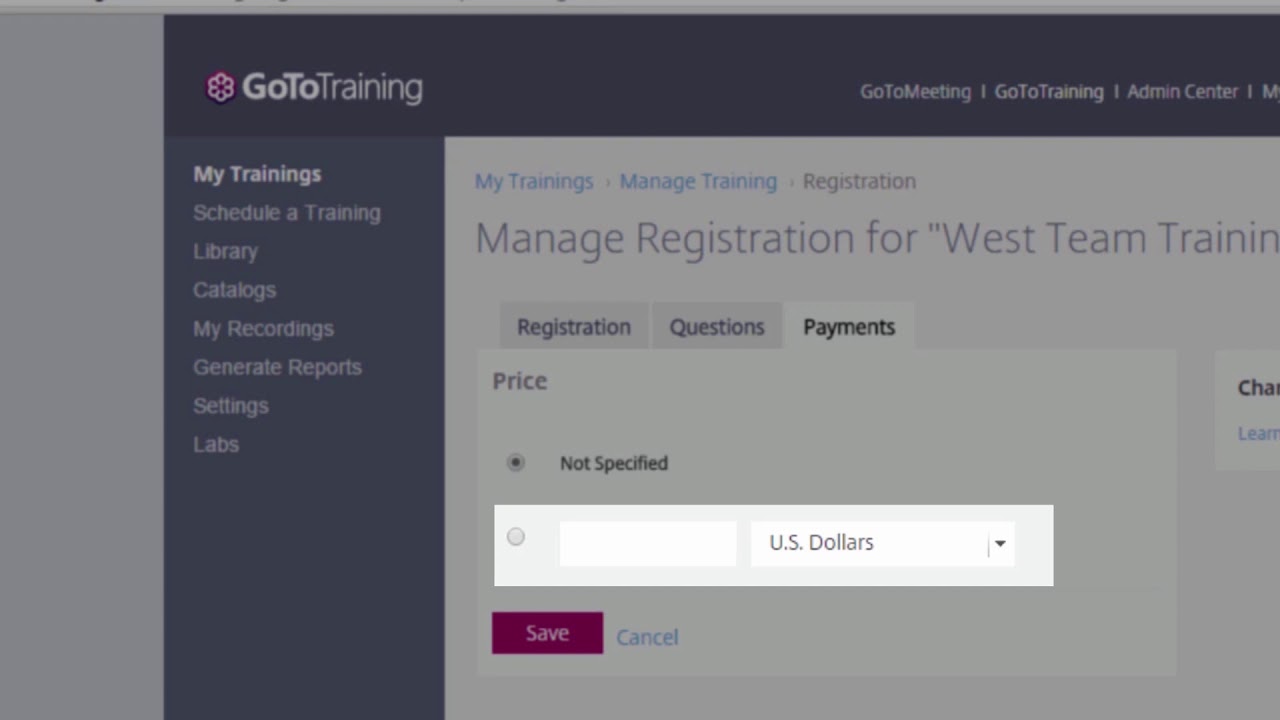Viewport: 1280px width, 720px height.
Task: Switch to Questions tab
Action: [x=717, y=327]
